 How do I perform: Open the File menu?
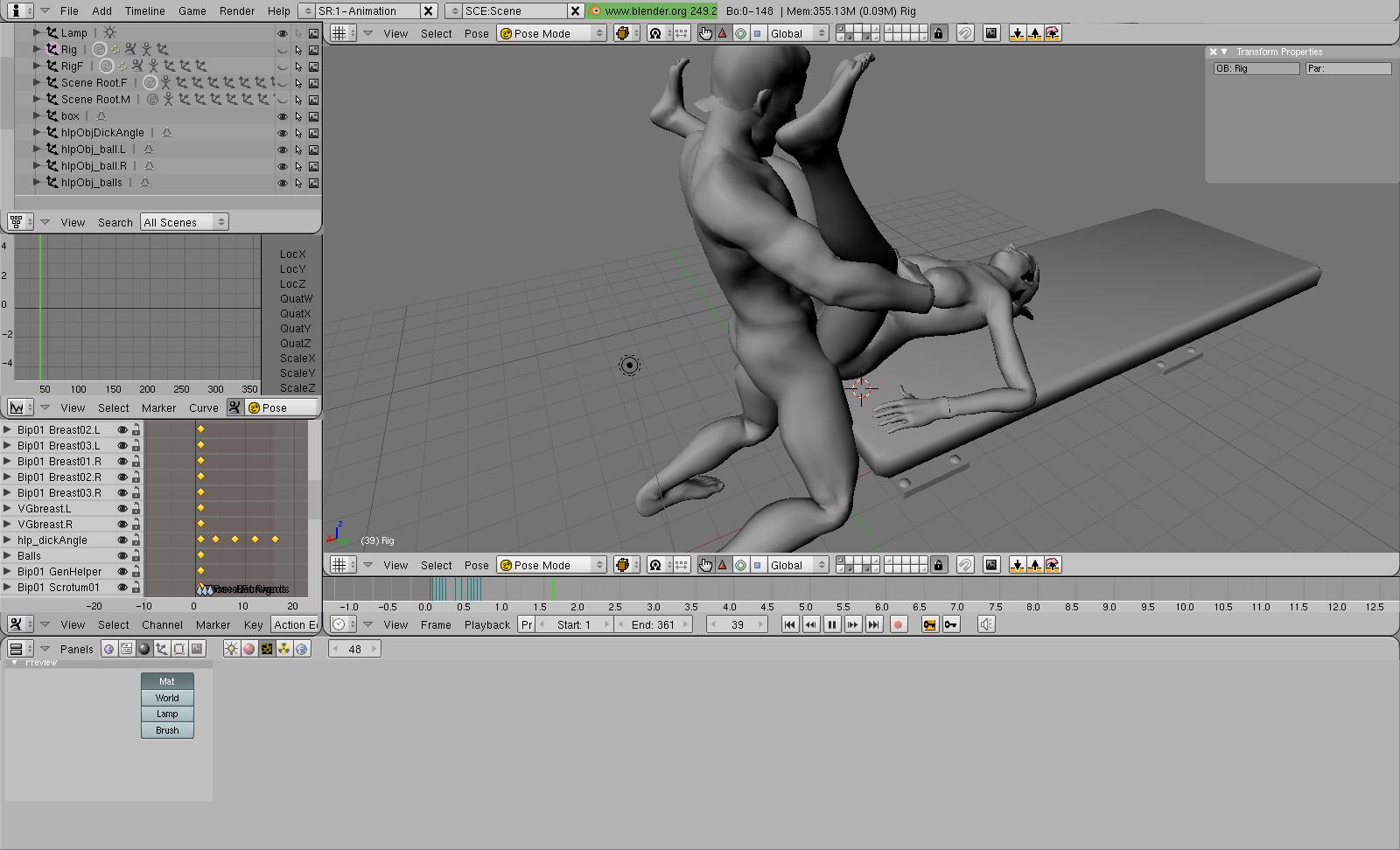pos(69,10)
